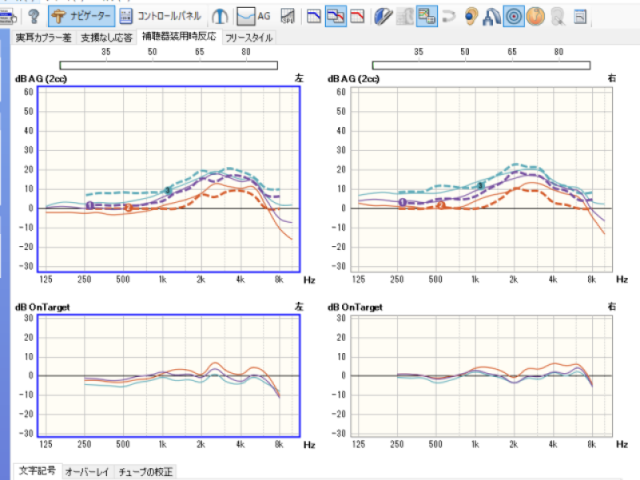The height and width of the screenshot is (480, 640).
Task: Switch to the 実耳カプラー差 tab
Action: [44, 37]
